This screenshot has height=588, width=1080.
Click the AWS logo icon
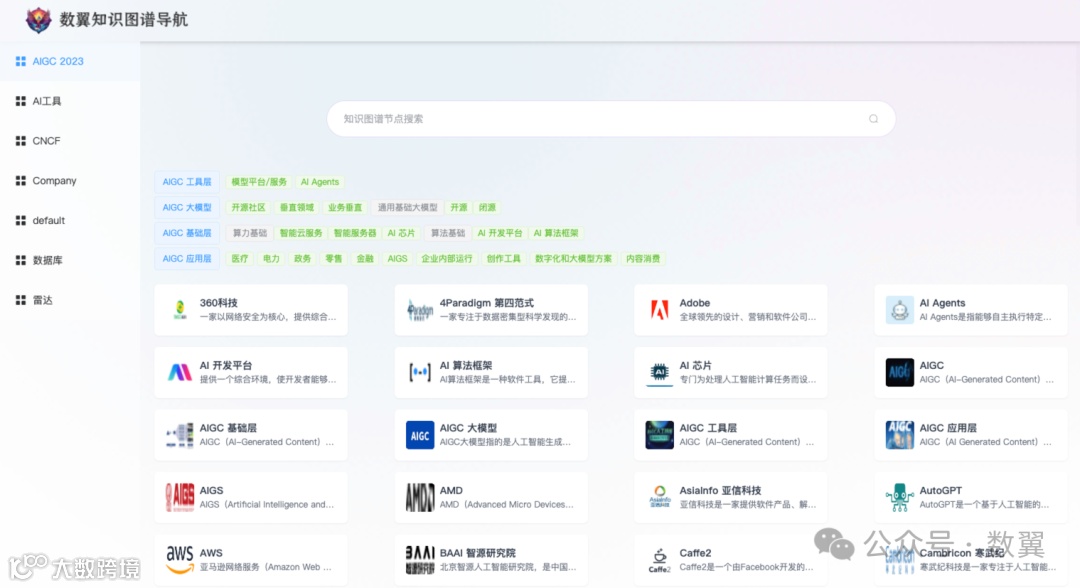[180, 560]
